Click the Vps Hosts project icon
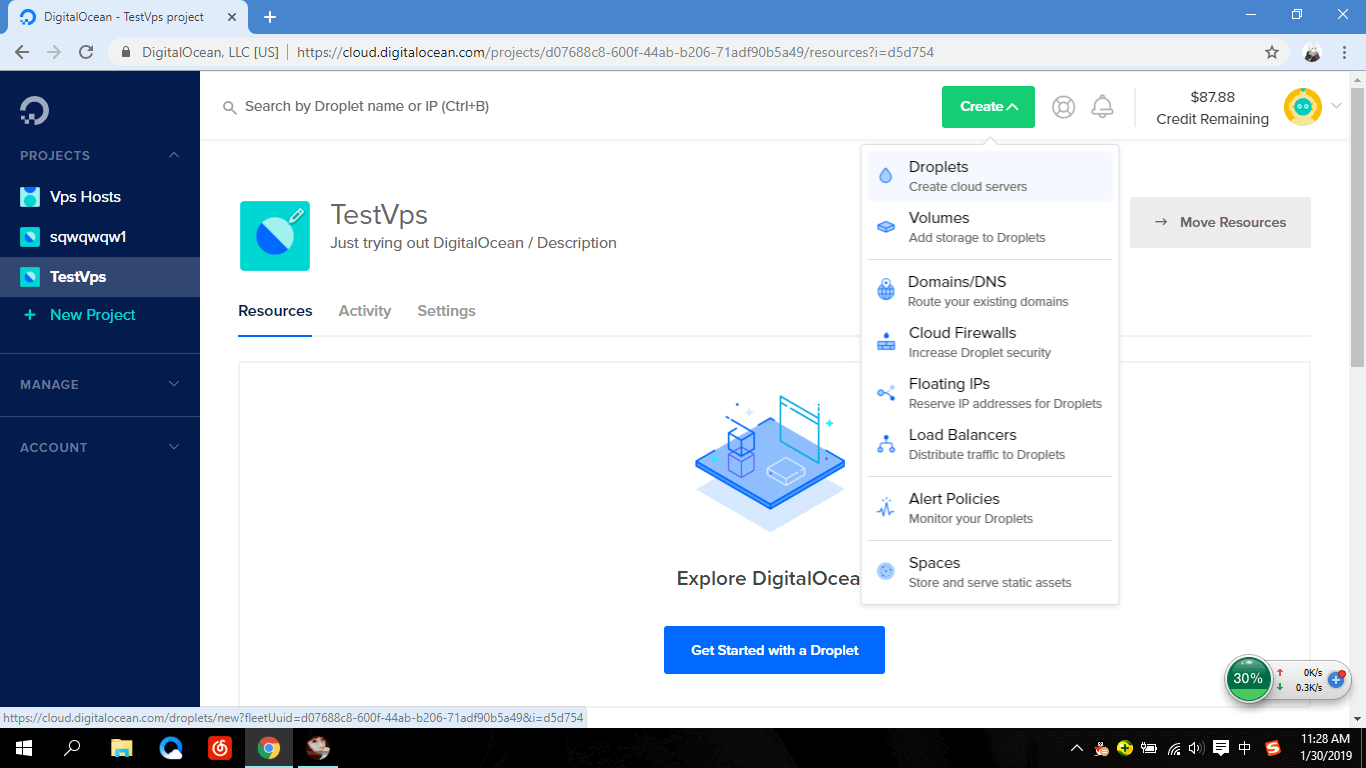 coord(31,197)
